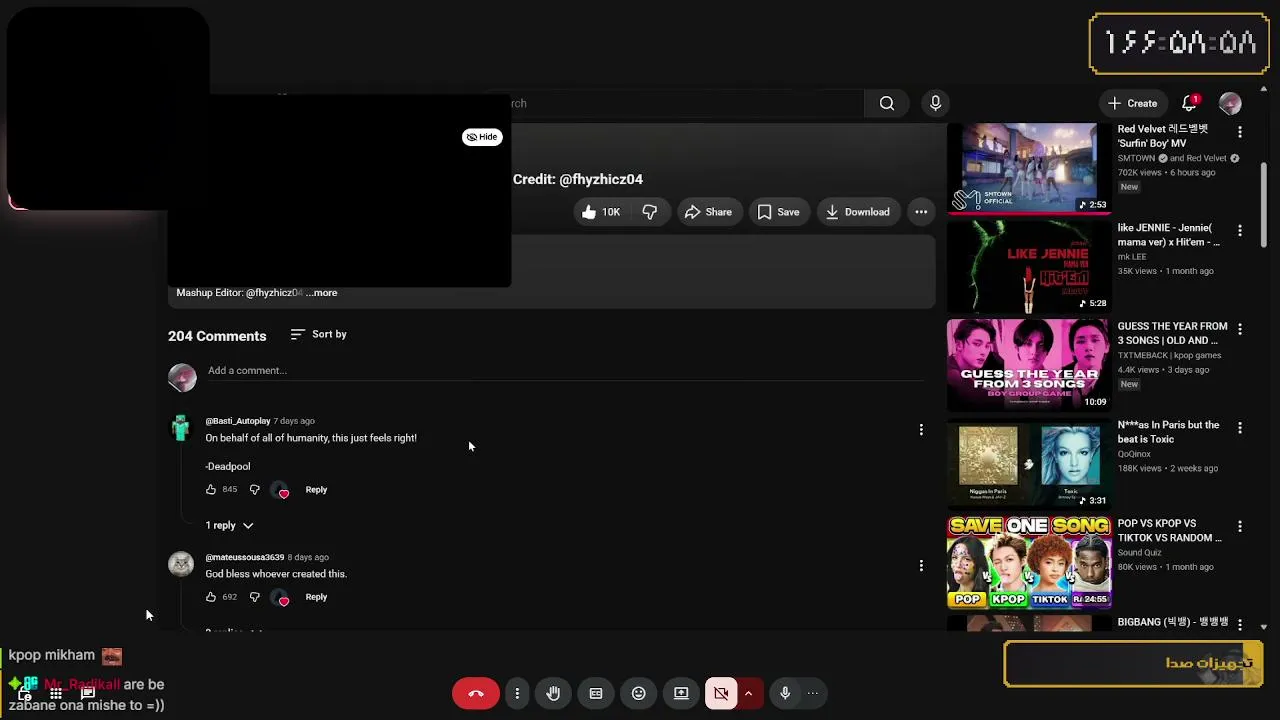Open options for 'like JENNIE' video
This screenshot has width=1280, height=720.
tap(1240, 230)
